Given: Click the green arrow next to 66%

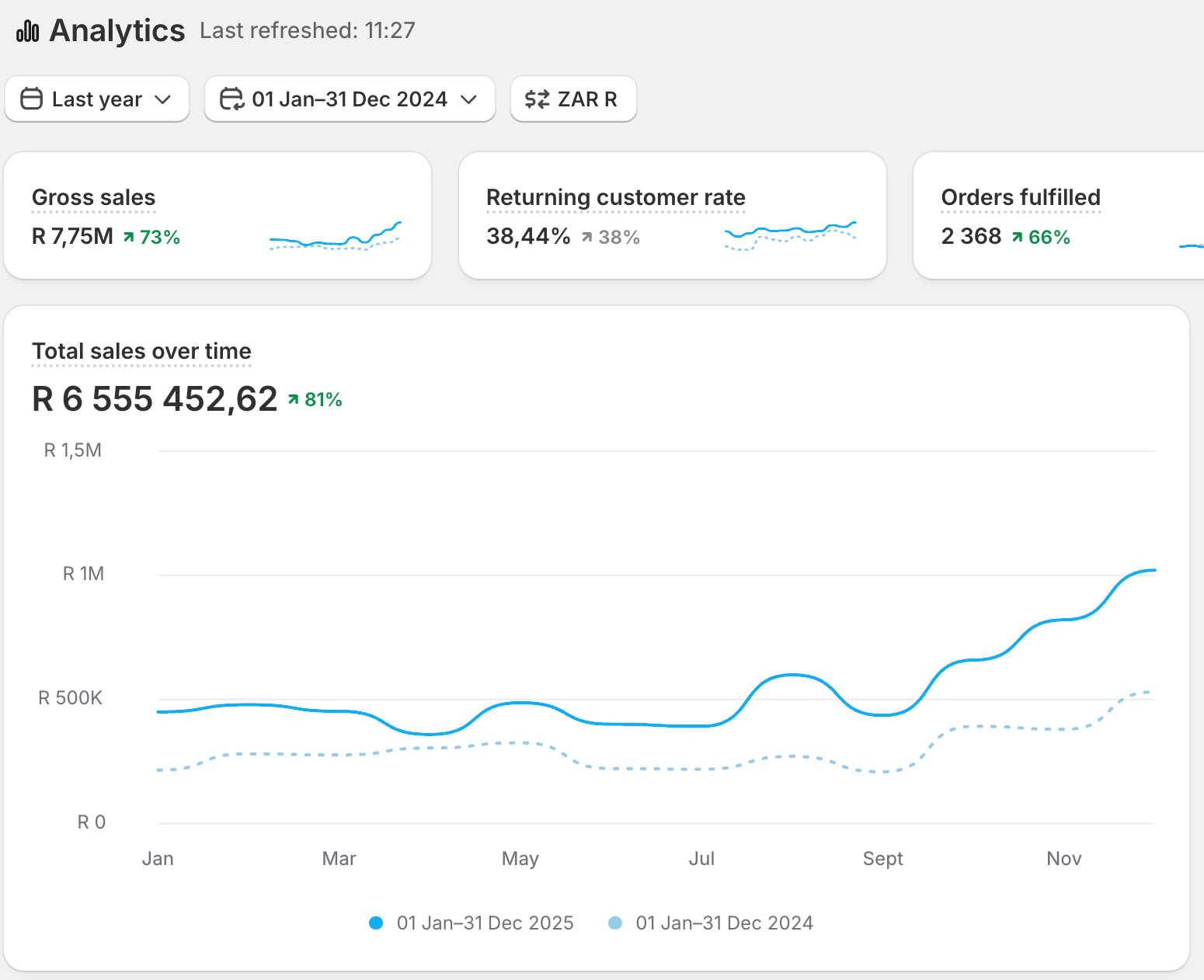Looking at the screenshot, I should (x=1017, y=237).
